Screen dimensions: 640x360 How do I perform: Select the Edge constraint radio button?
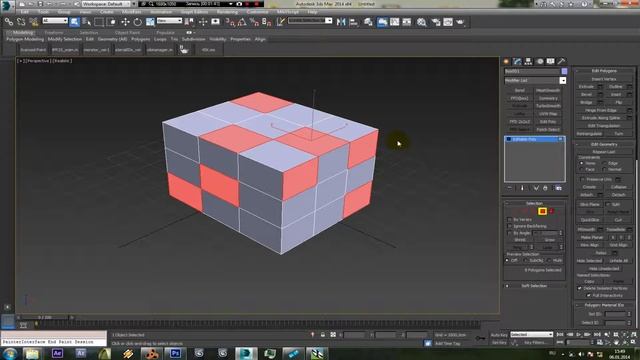click(x=604, y=163)
